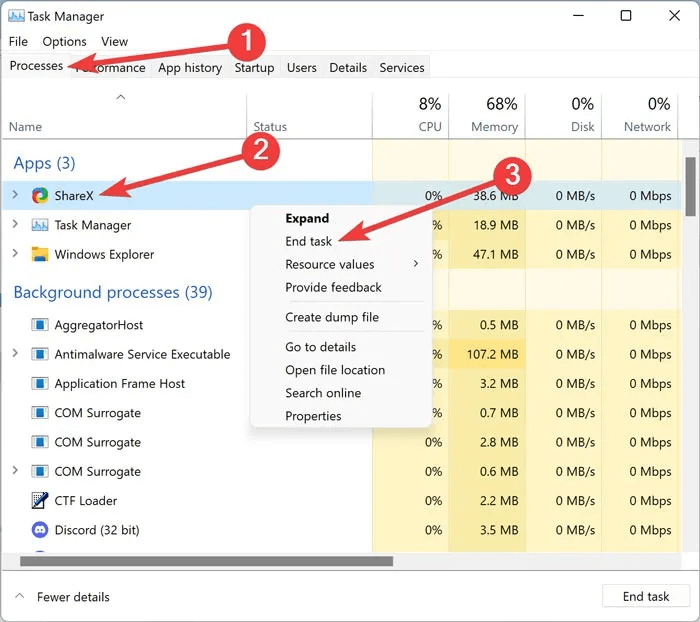Click the Windows Explorer folder icon
Screen dimensions: 700x622
click(x=40, y=254)
